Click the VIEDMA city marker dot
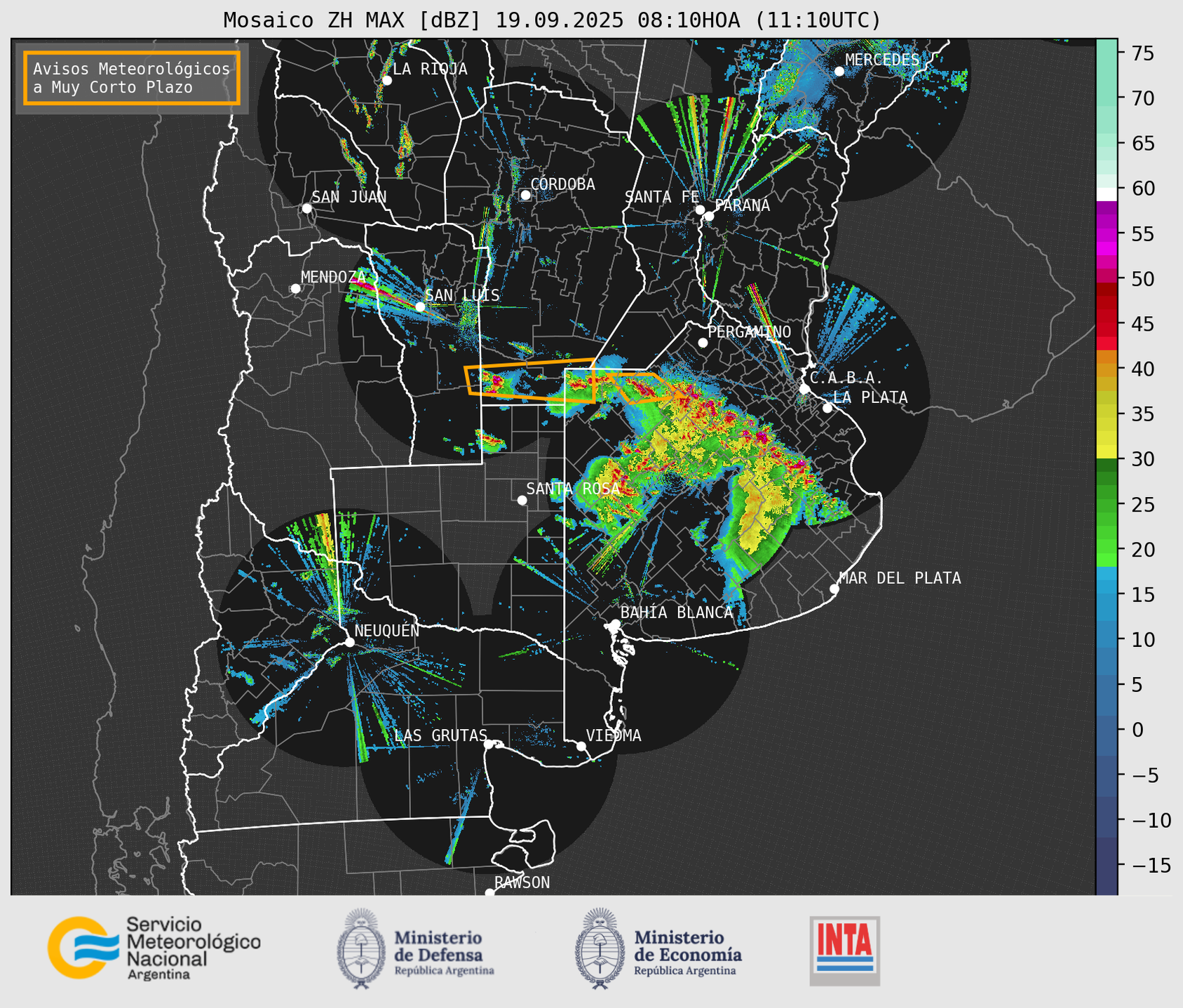 [x=581, y=746]
